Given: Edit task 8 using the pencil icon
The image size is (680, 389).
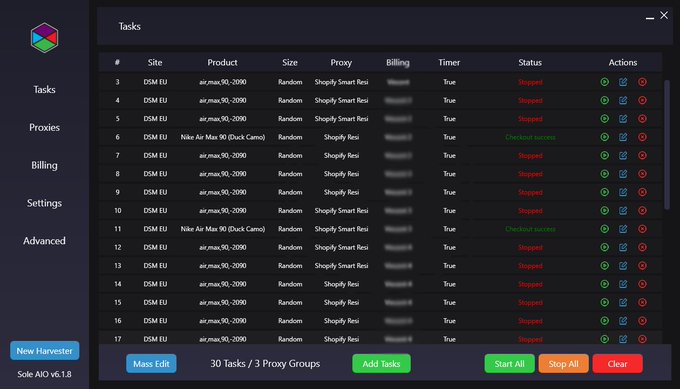Looking at the screenshot, I should [623, 174].
